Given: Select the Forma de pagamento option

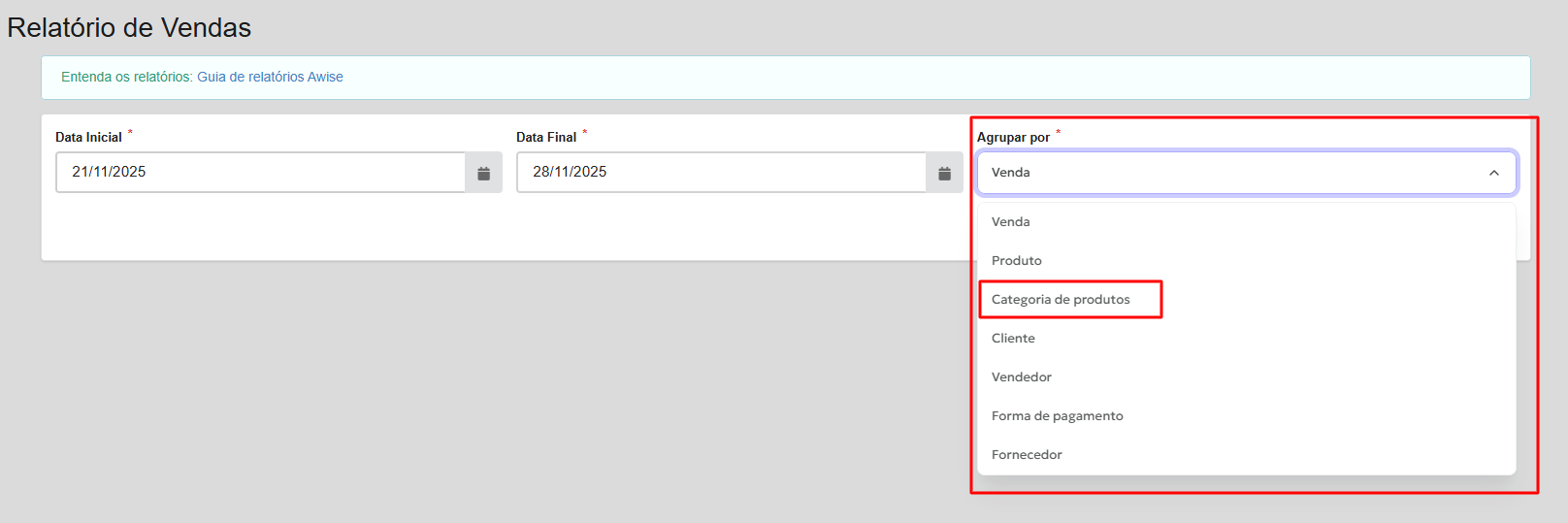Looking at the screenshot, I should pos(1057,416).
